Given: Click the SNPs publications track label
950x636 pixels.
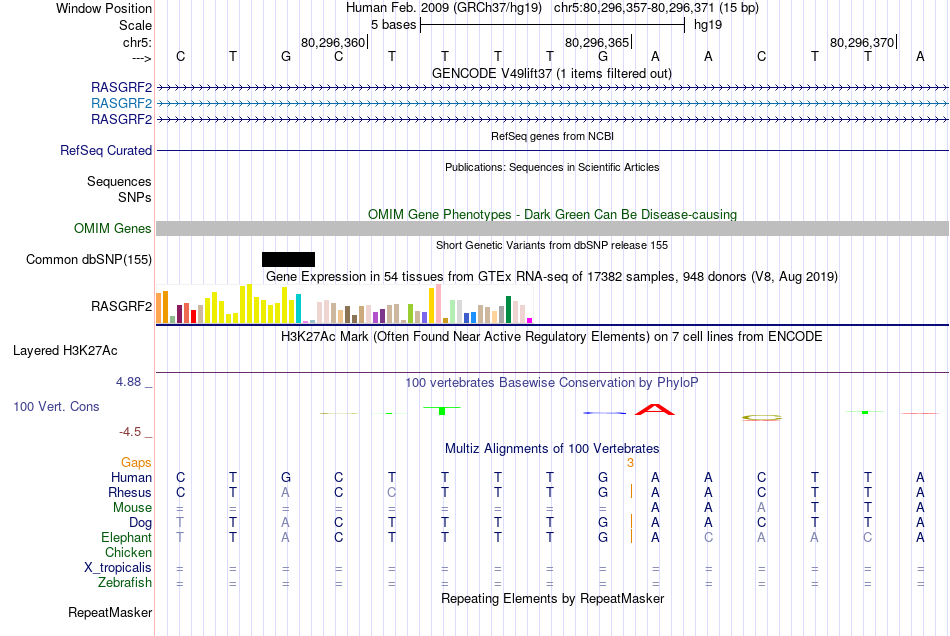Looking at the screenshot, I should tap(135, 197).
